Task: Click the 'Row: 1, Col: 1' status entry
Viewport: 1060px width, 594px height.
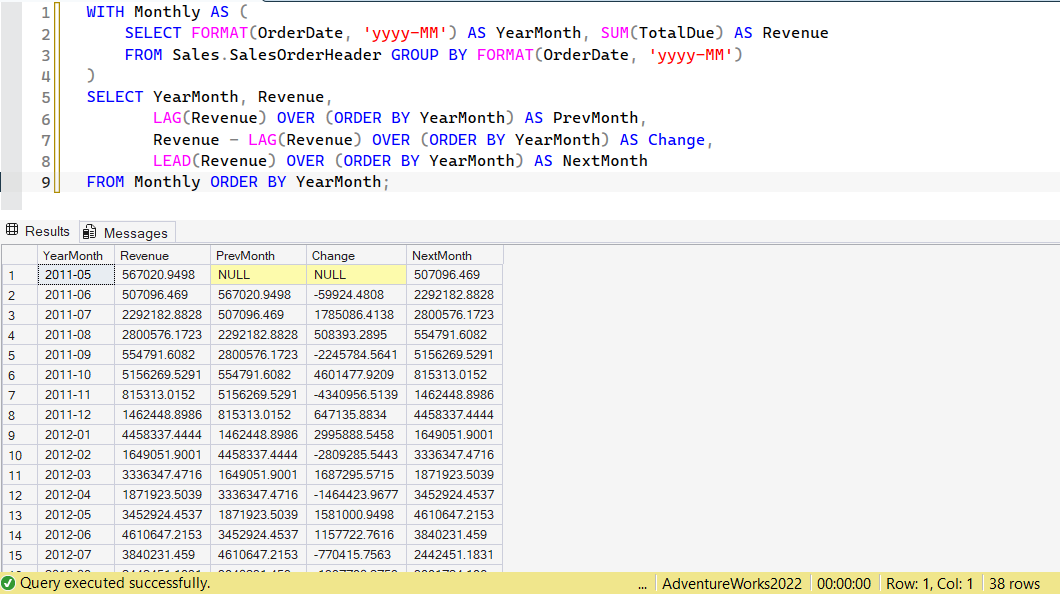Action: (x=930, y=583)
